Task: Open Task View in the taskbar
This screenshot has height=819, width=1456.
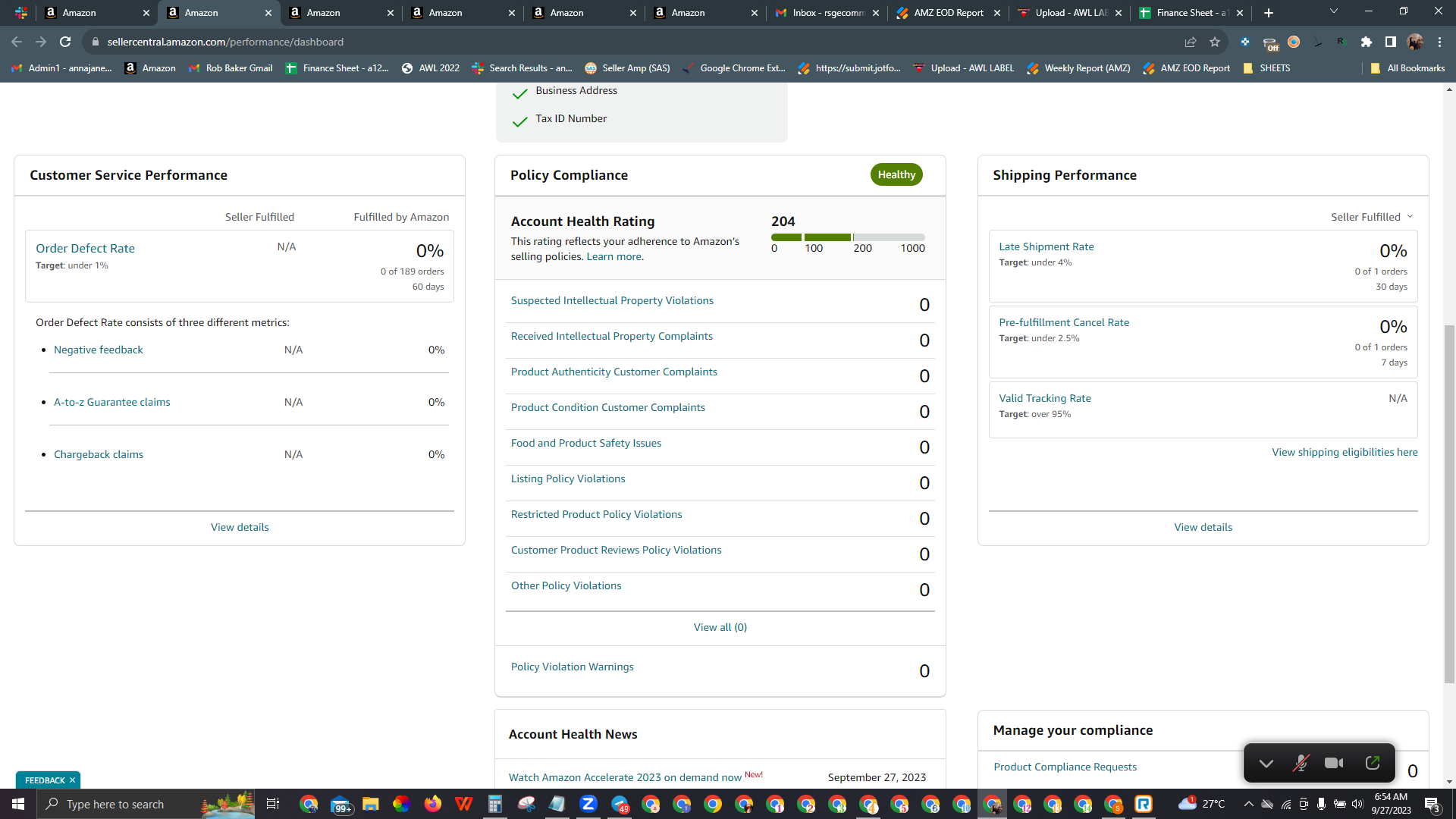Action: (x=273, y=804)
